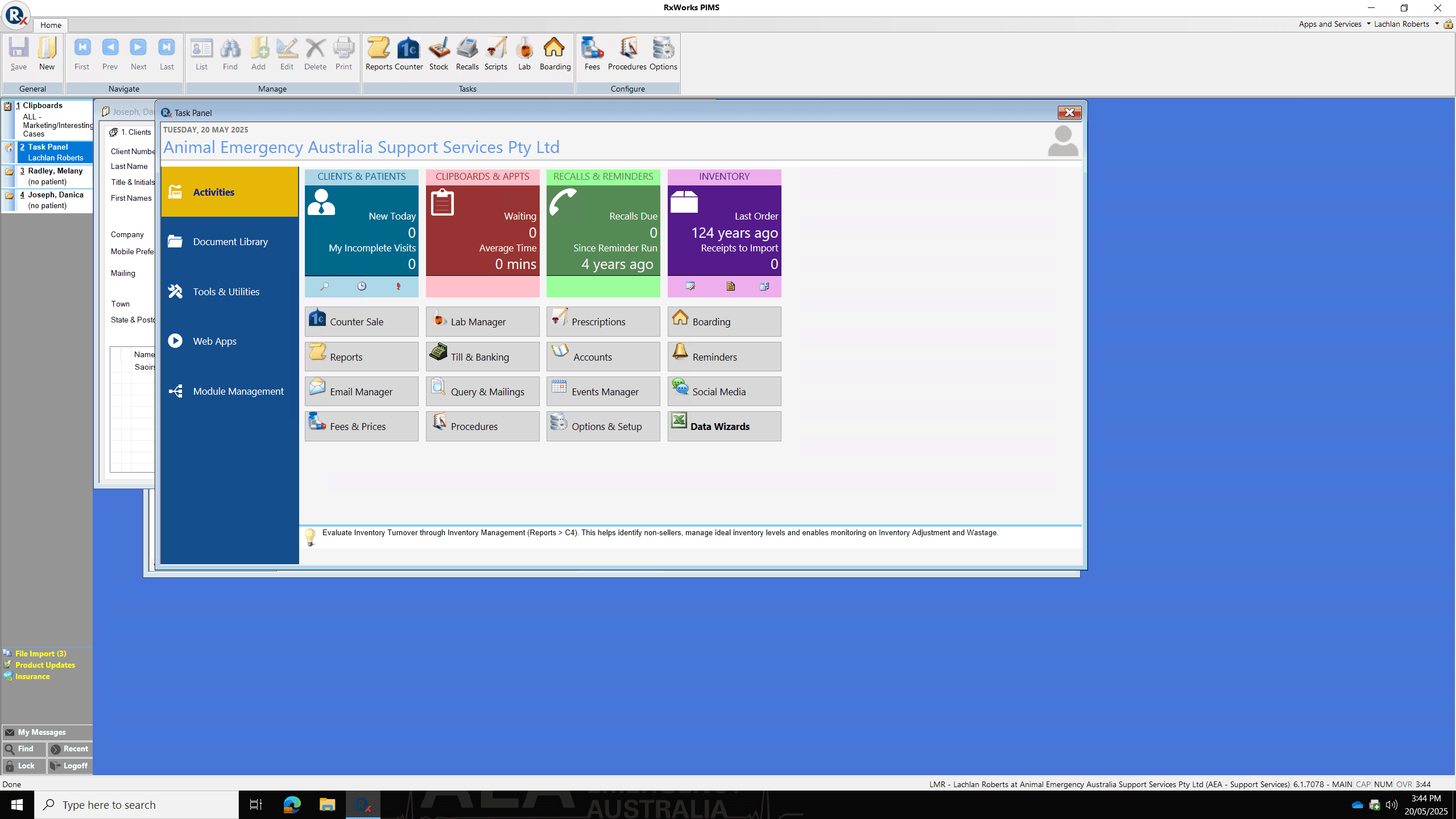This screenshot has width=1456, height=819.
Task: Open Web Apps in the sidebar
Action: [230, 341]
